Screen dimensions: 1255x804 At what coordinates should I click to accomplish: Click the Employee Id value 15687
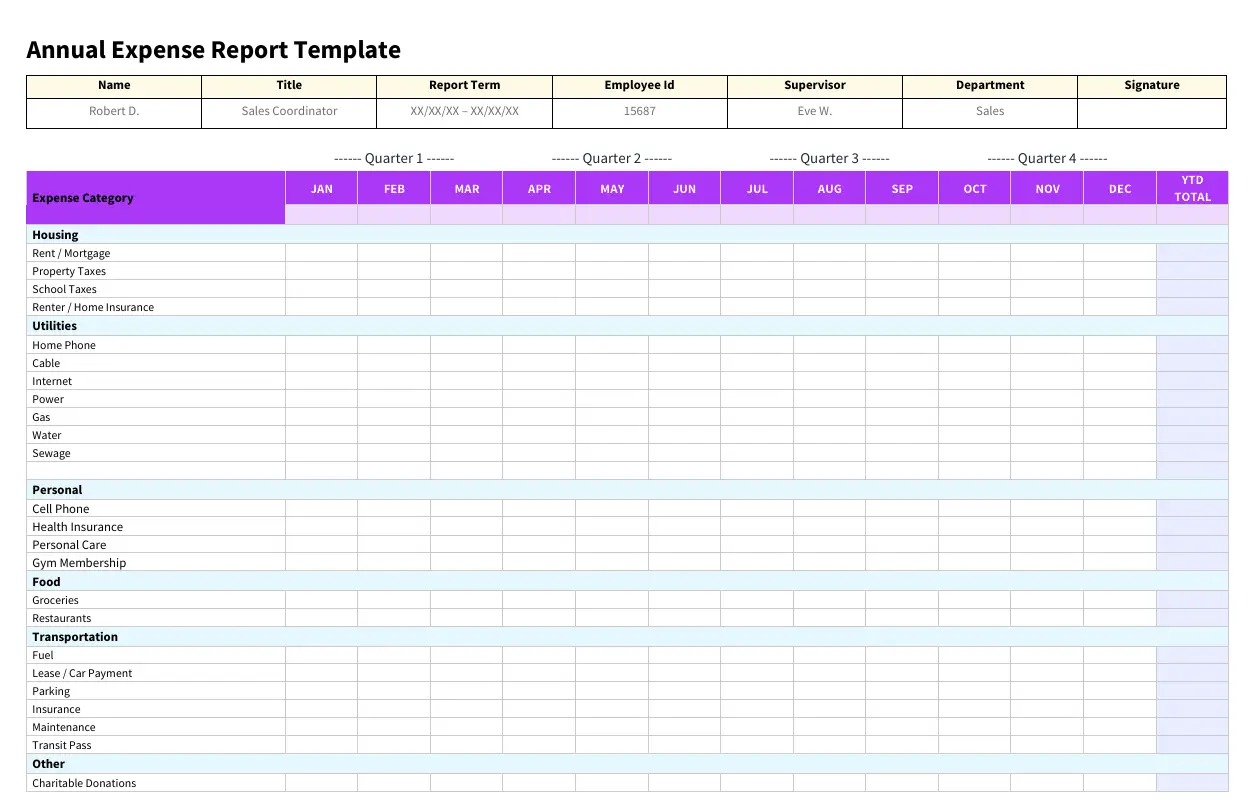tap(639, 111)
